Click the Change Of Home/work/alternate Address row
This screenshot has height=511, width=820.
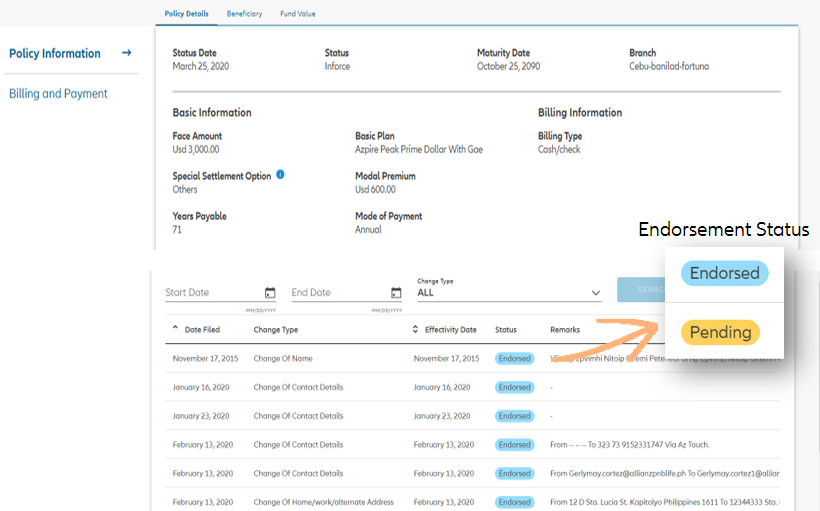(323, 502)
